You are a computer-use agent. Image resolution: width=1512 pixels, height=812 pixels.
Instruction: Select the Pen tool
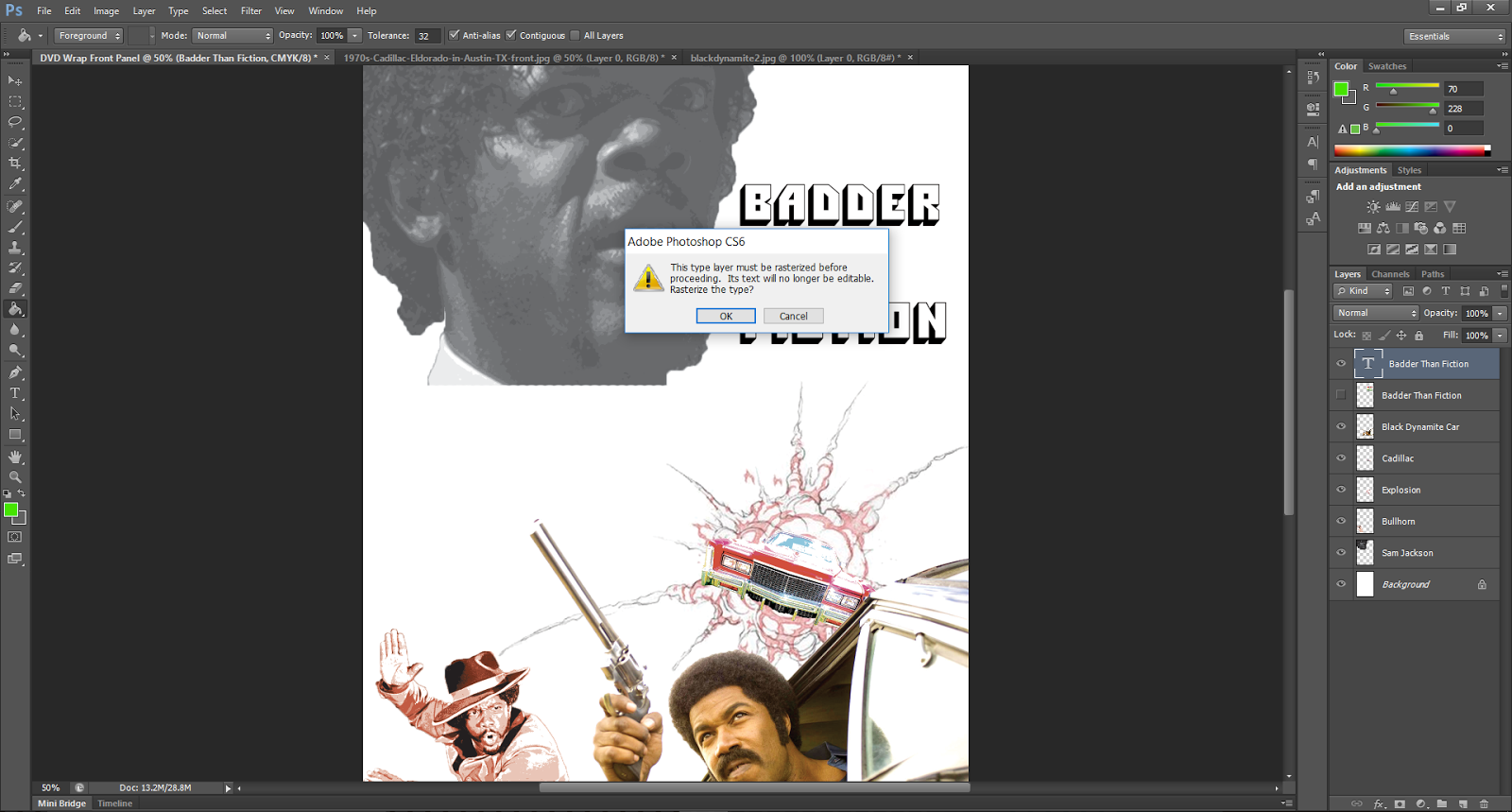coord(15,372)
